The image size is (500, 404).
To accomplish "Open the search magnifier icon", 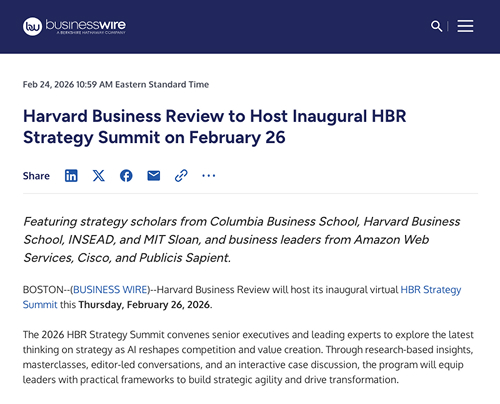I will tap(436, 26).
